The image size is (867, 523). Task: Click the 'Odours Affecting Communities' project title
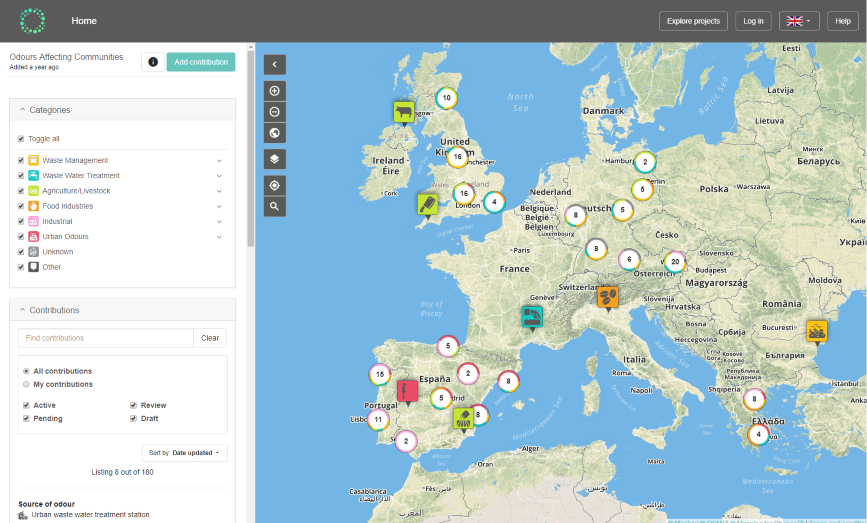[x=66, y=57]
